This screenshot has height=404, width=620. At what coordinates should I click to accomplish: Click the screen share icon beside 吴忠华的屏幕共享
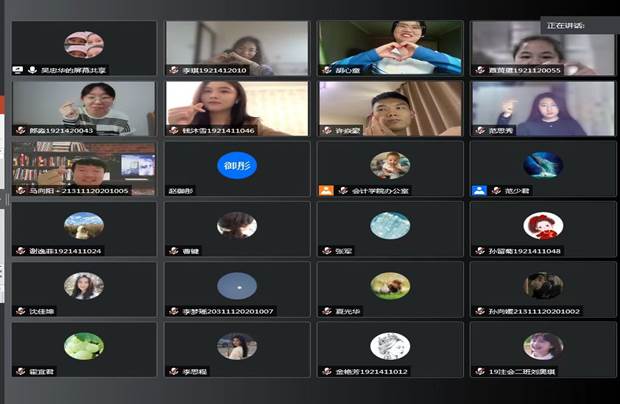(18, 70)
